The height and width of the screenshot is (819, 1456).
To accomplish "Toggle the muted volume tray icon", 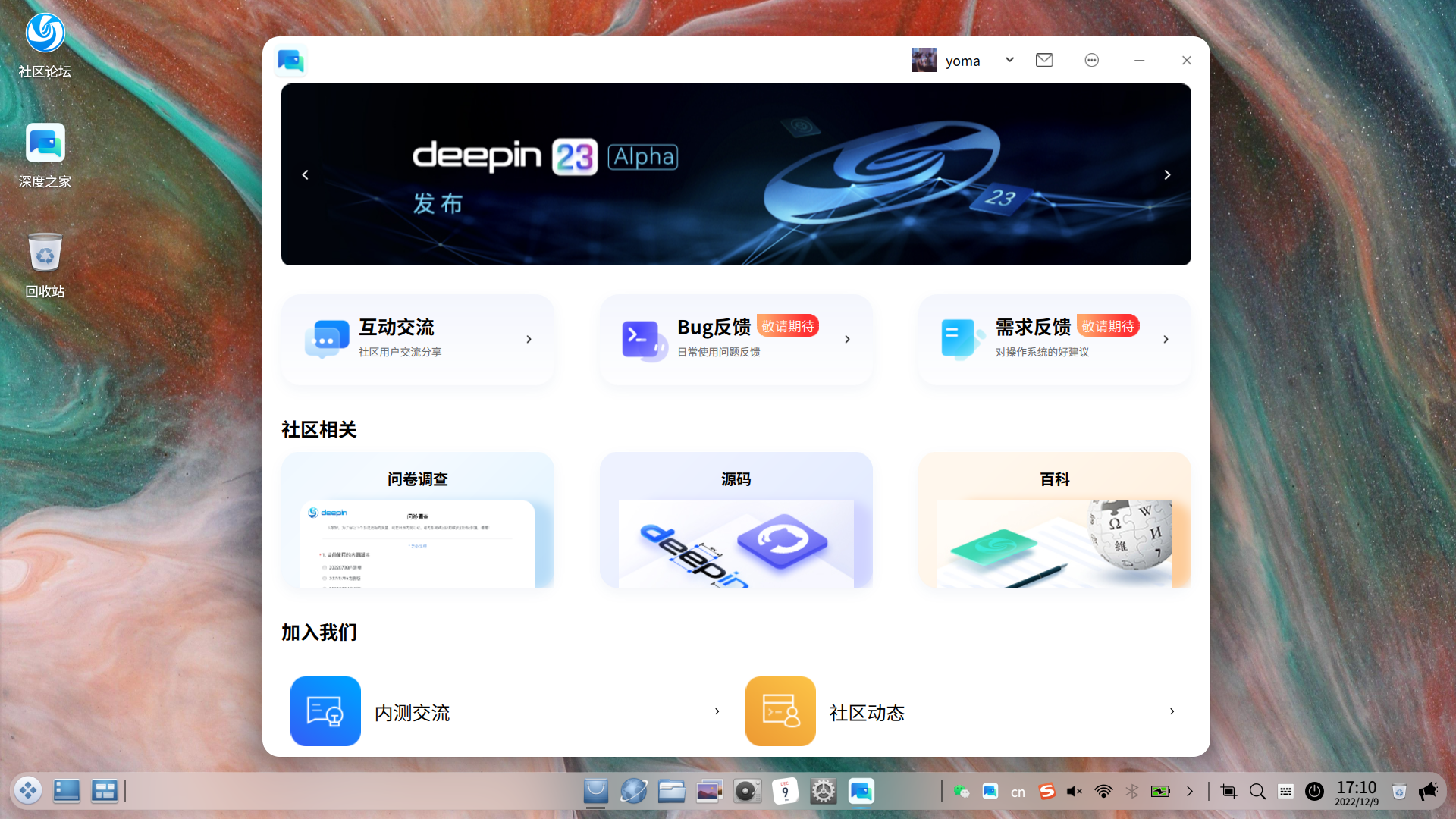I will pos(1074,792).
